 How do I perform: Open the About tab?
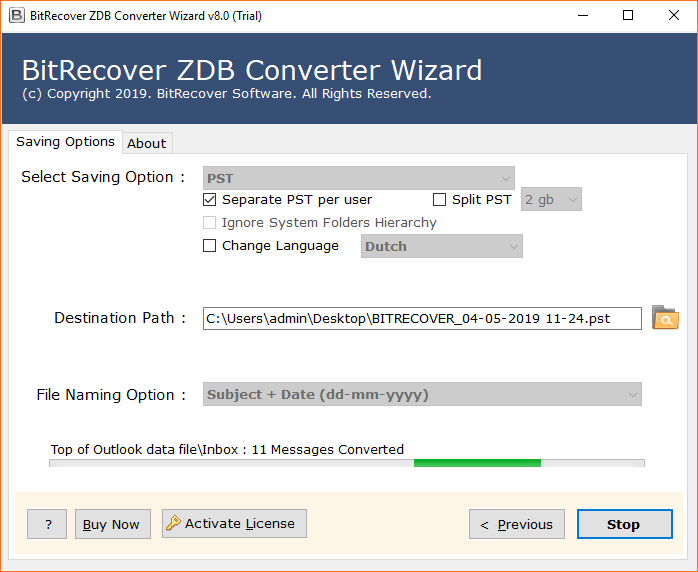pyautogui.click(x=147, y=143)
